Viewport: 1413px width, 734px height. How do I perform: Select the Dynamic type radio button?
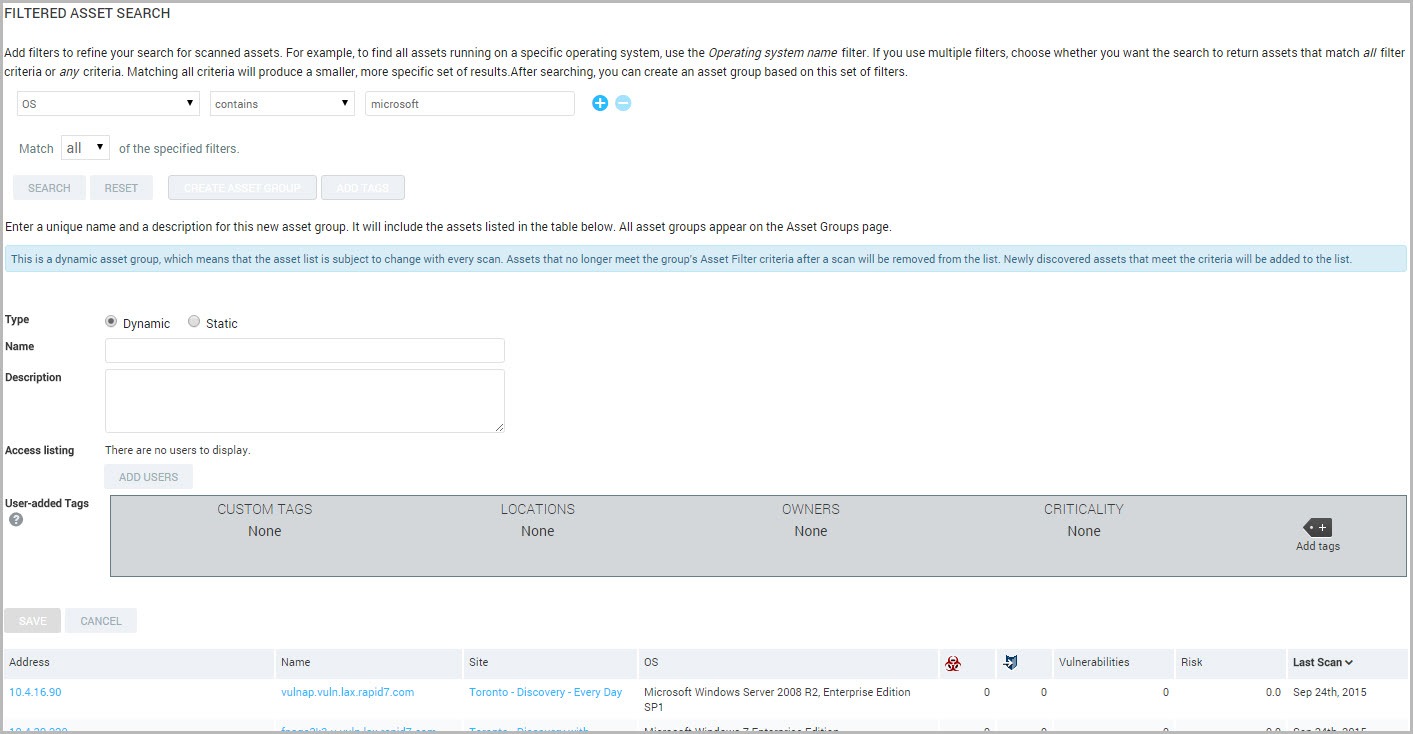[111, 322]
